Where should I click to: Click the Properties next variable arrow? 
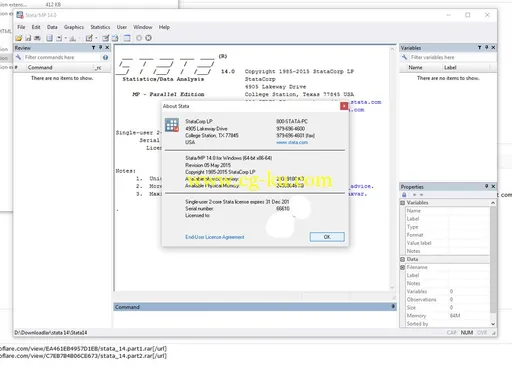(421, 195)
